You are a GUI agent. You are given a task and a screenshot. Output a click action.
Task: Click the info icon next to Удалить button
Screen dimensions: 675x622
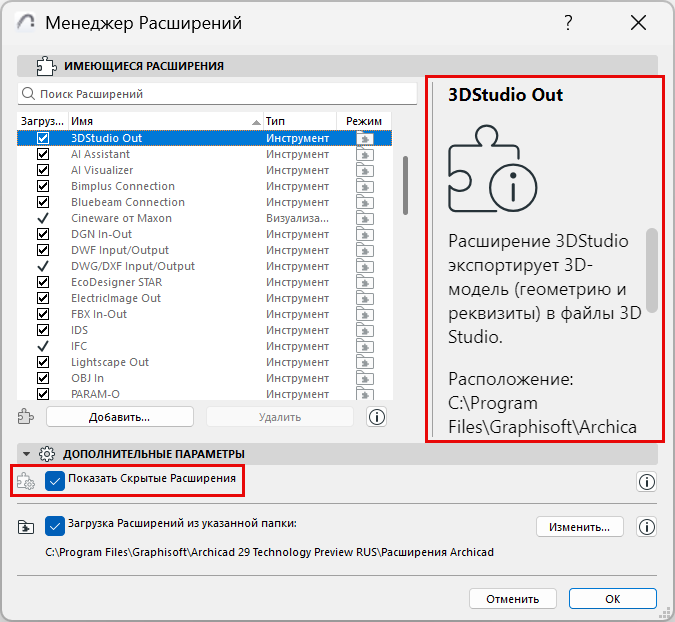[x=377, y=417]
